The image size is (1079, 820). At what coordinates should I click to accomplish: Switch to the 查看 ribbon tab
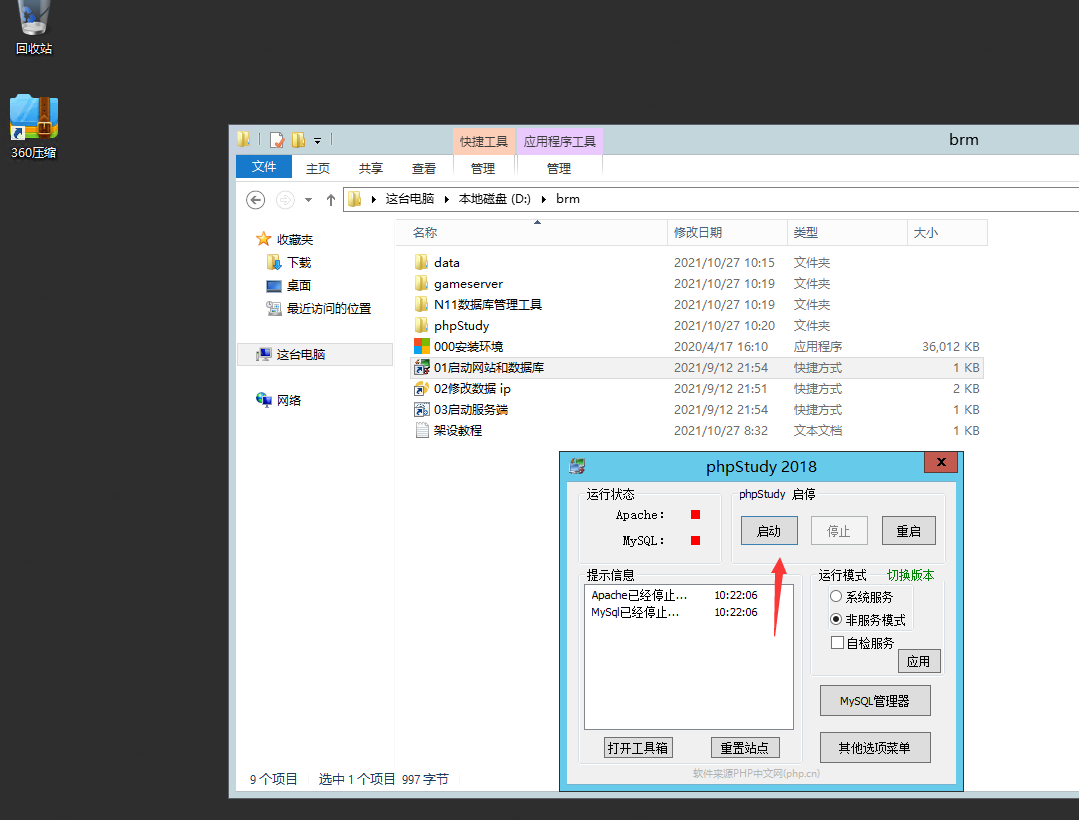(x=424, y=168)
